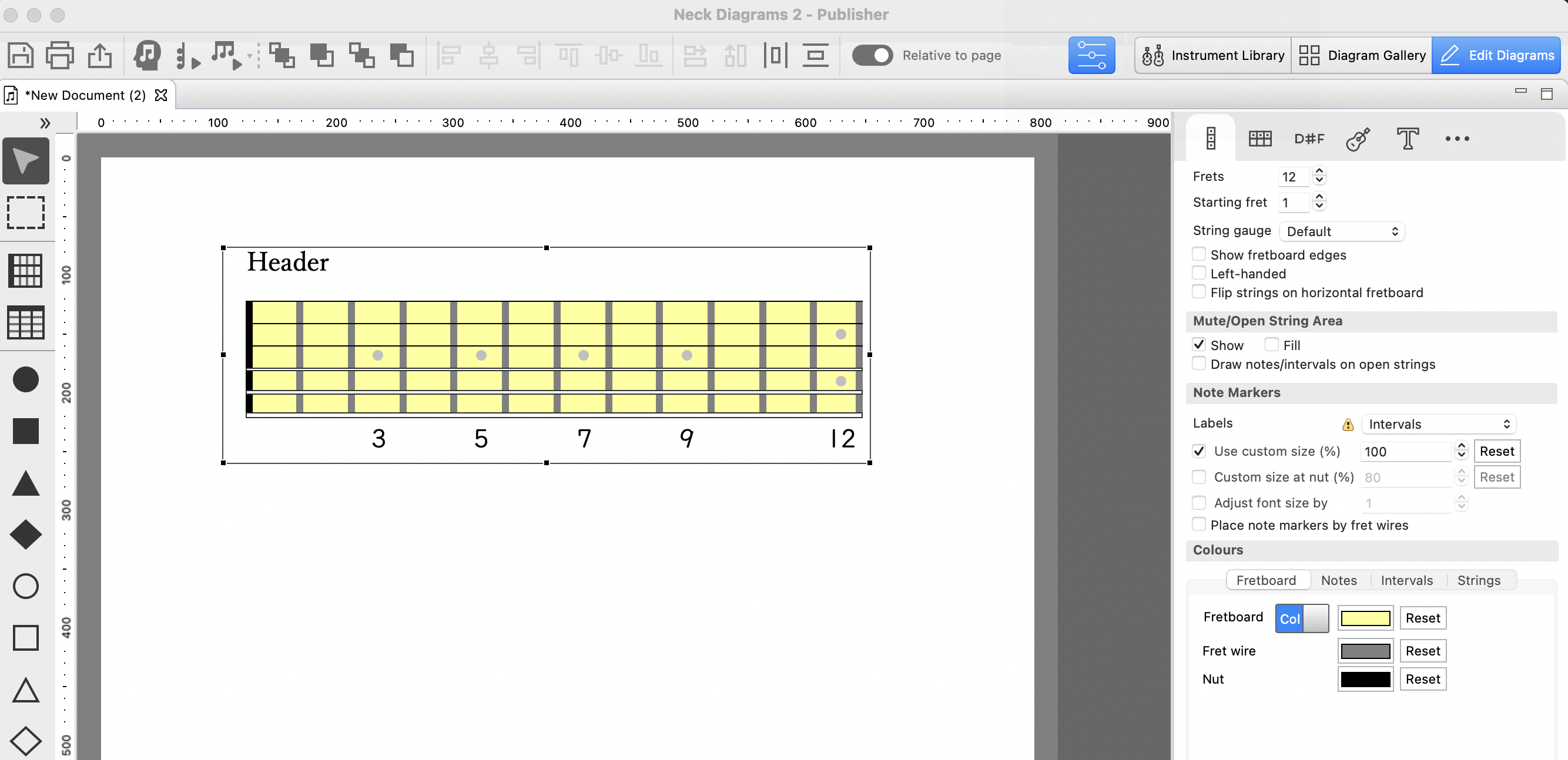Screen dimensions: 1568x760
Task: Switch to the Strings colours tab
Action: [x=1478, y=580]
